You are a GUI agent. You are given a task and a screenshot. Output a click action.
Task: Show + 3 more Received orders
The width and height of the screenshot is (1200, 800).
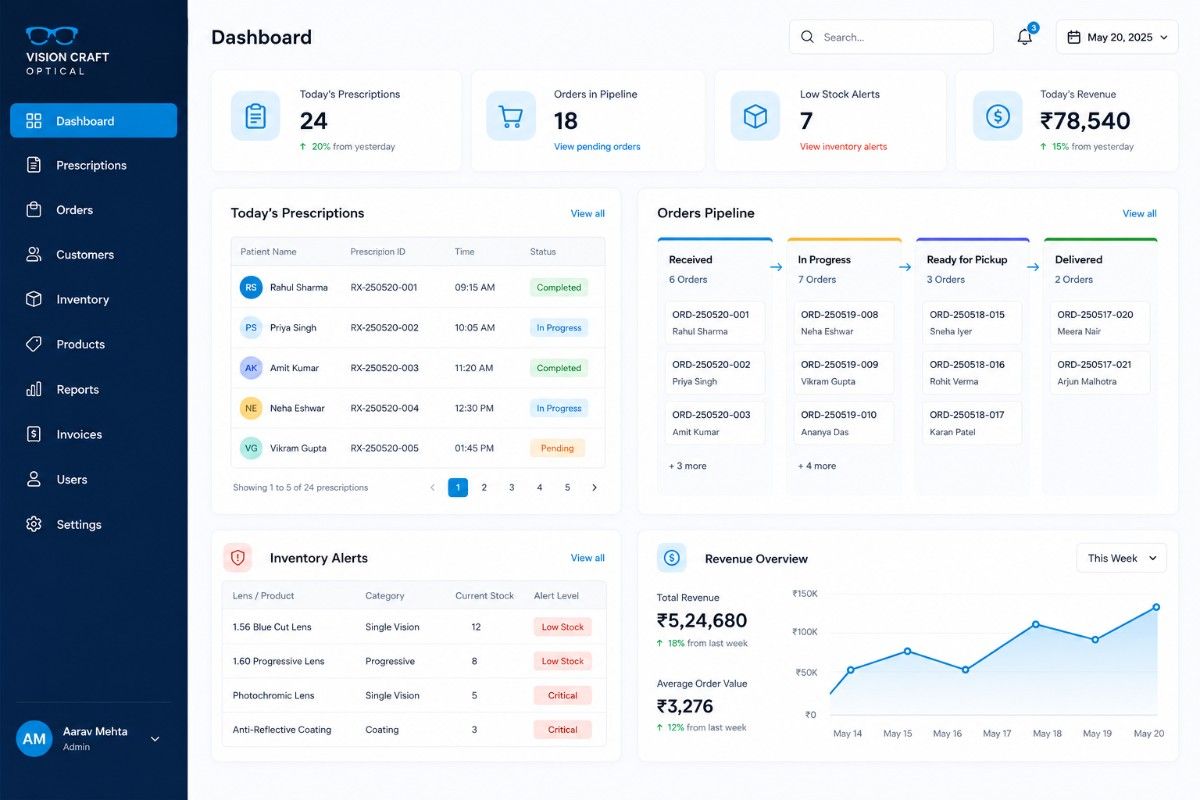coord(688,466)
